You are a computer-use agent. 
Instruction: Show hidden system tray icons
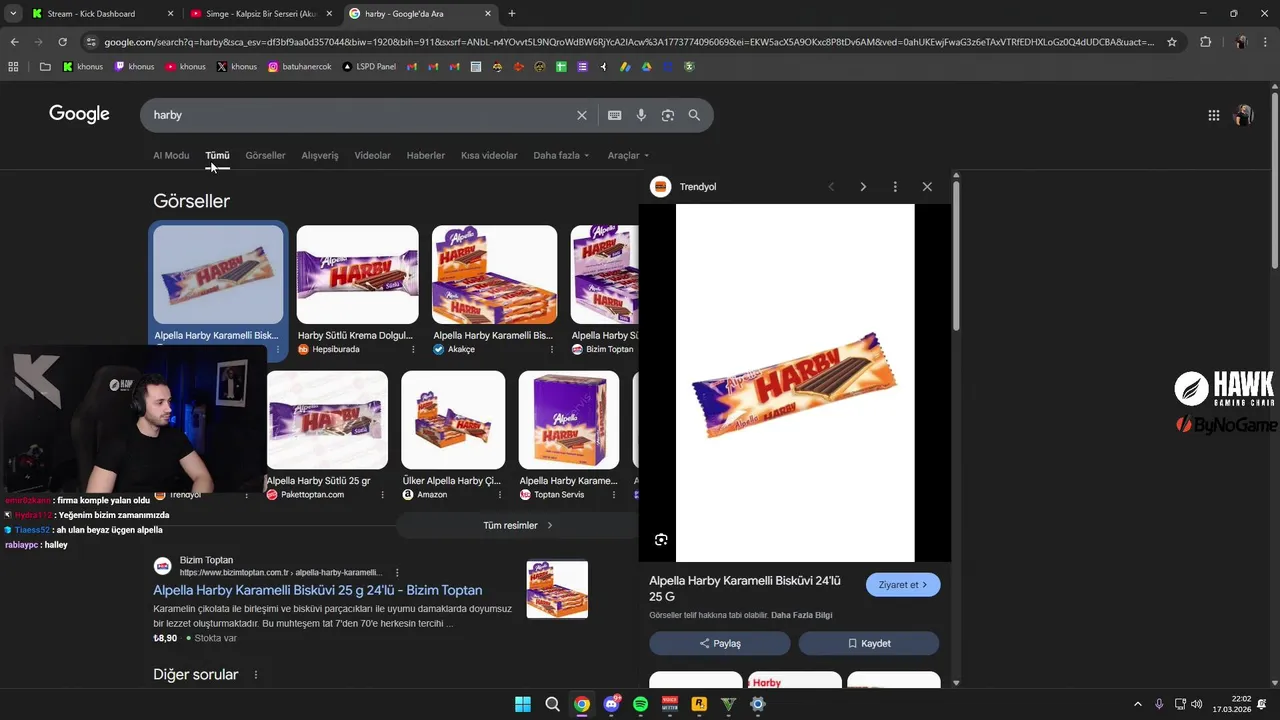pos(1137,704)
